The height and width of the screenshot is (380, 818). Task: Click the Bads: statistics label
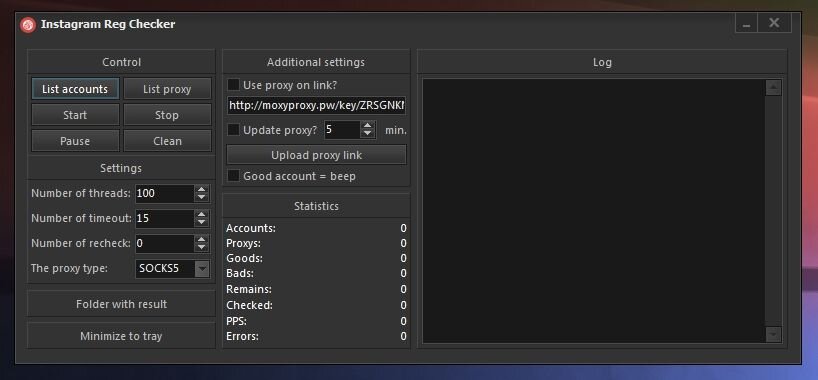coord(240,273)
